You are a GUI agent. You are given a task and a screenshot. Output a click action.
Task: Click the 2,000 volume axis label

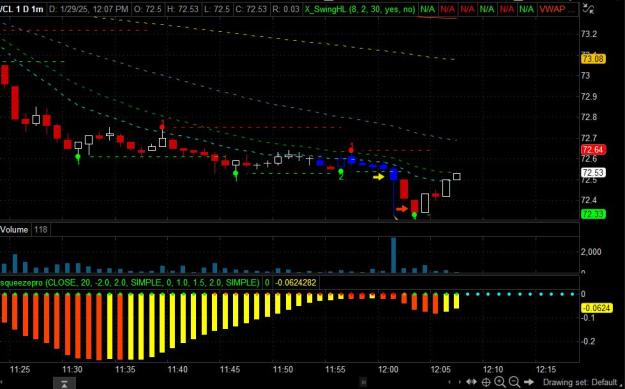[591, 252]
